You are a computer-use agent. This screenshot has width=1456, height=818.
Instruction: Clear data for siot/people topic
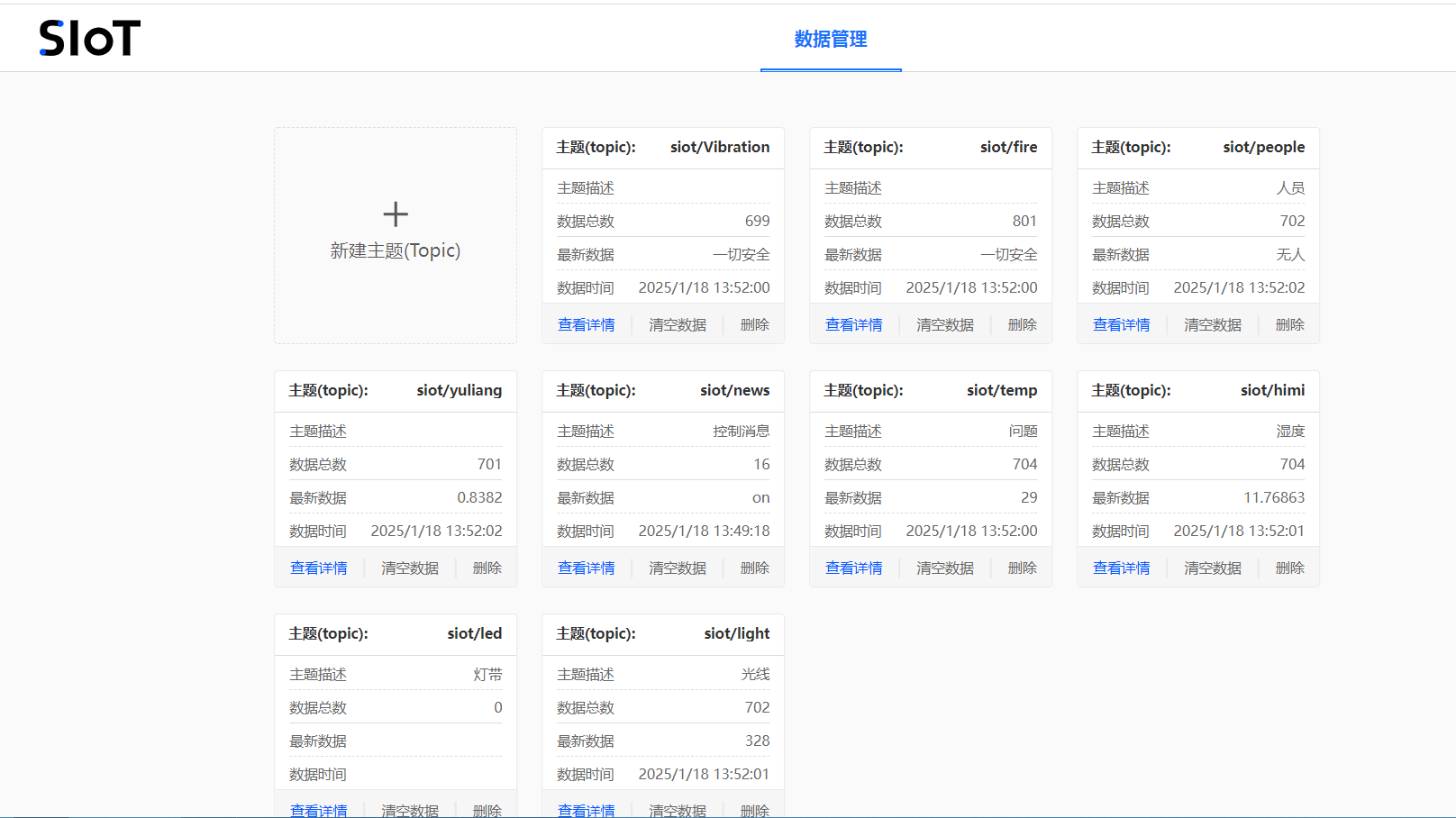coord(1213,324)
